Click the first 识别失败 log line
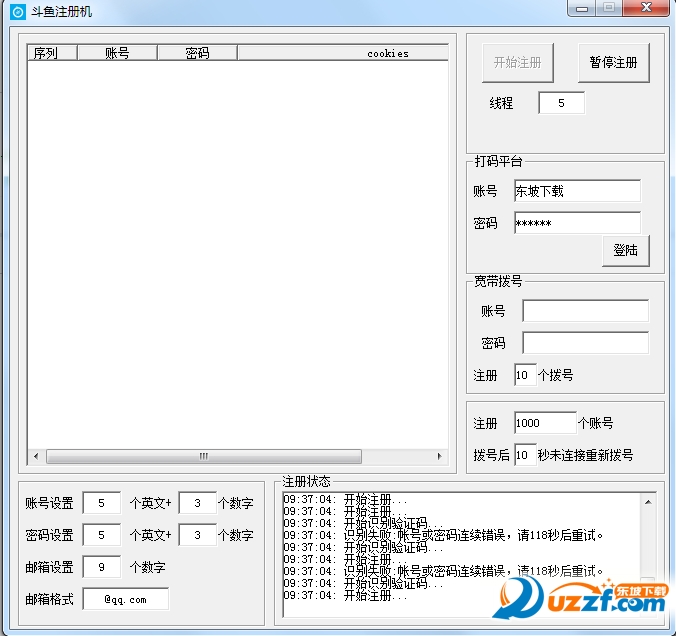 coord(443,536)
